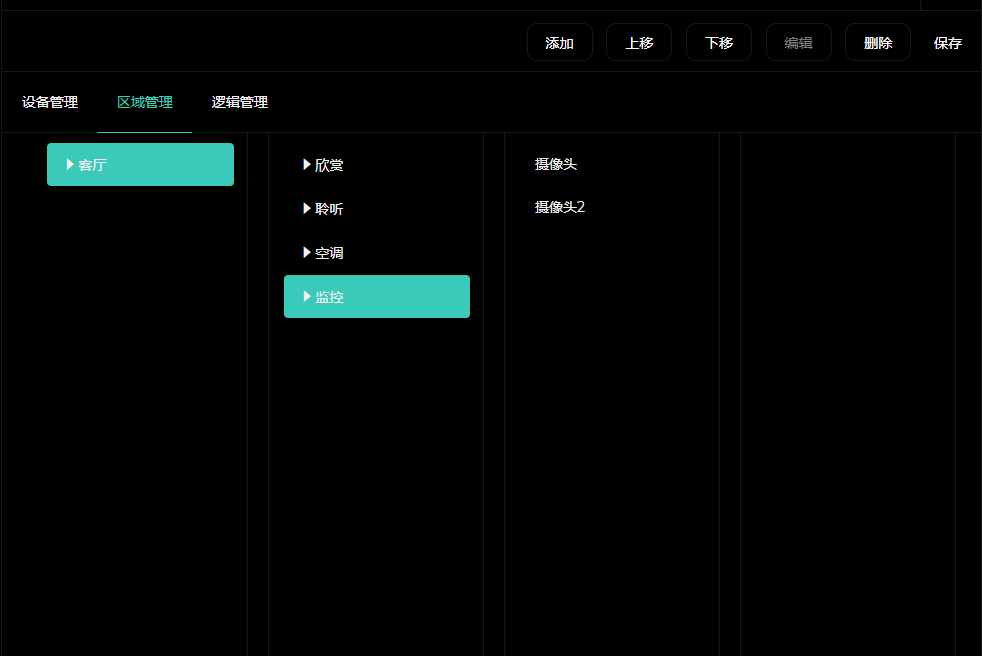Select the 聆听 item label
The image size is (982, 656).
pos(329,209)
